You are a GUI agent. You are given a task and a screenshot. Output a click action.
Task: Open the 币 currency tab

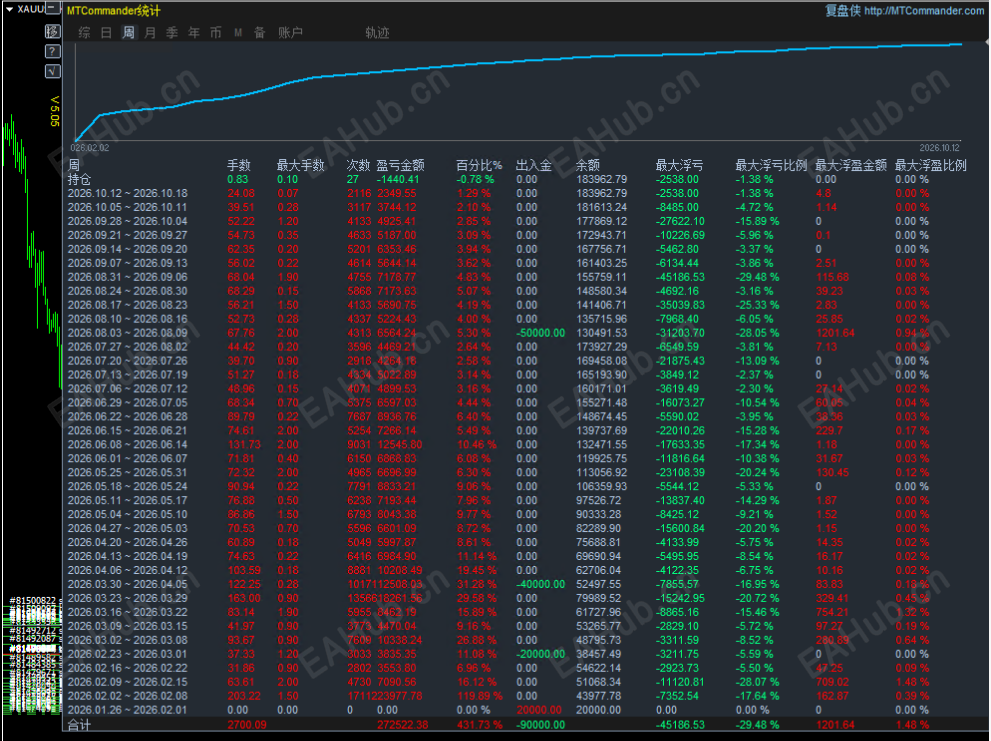[216, 33]
